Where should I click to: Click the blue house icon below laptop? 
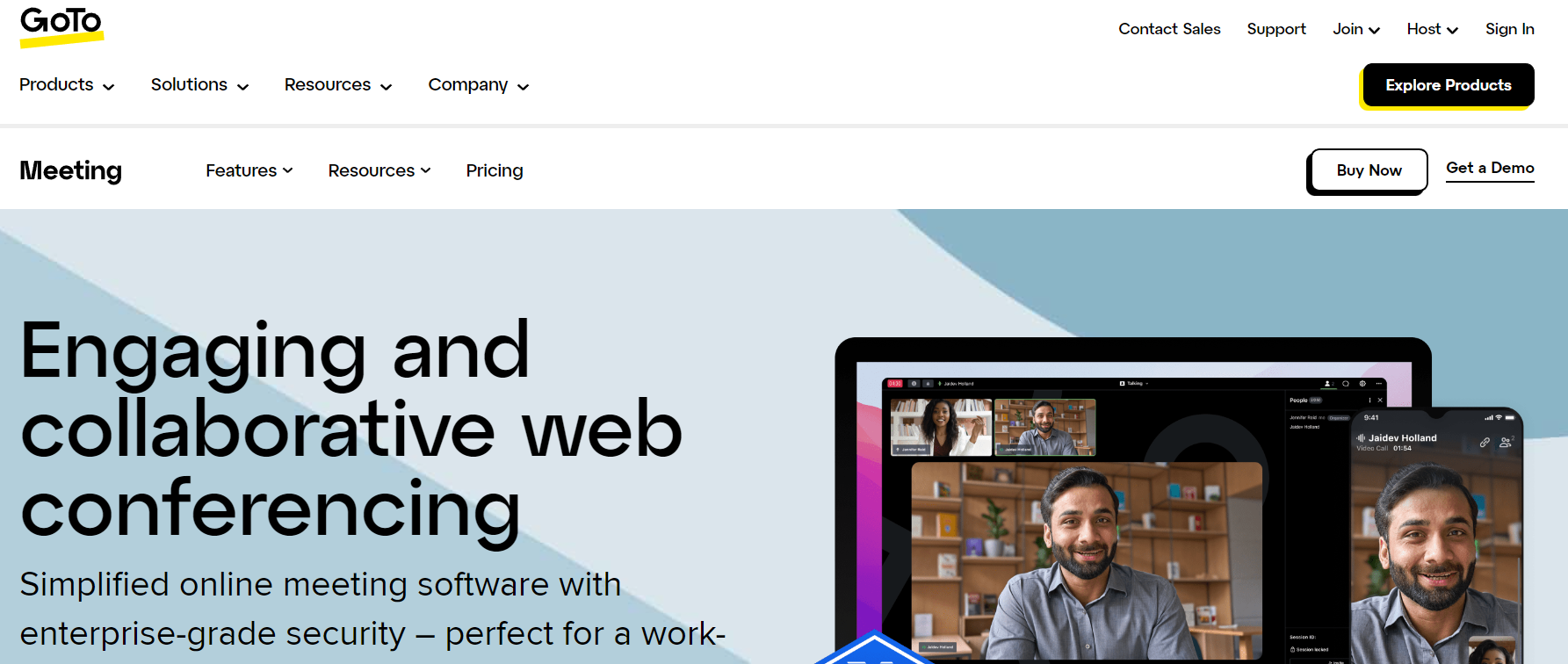874,648
